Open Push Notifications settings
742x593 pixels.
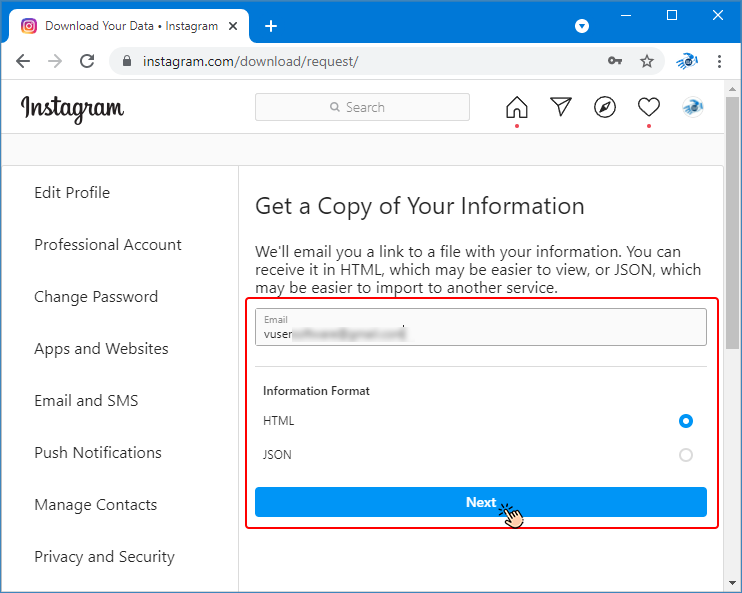[x=98, y=453]
